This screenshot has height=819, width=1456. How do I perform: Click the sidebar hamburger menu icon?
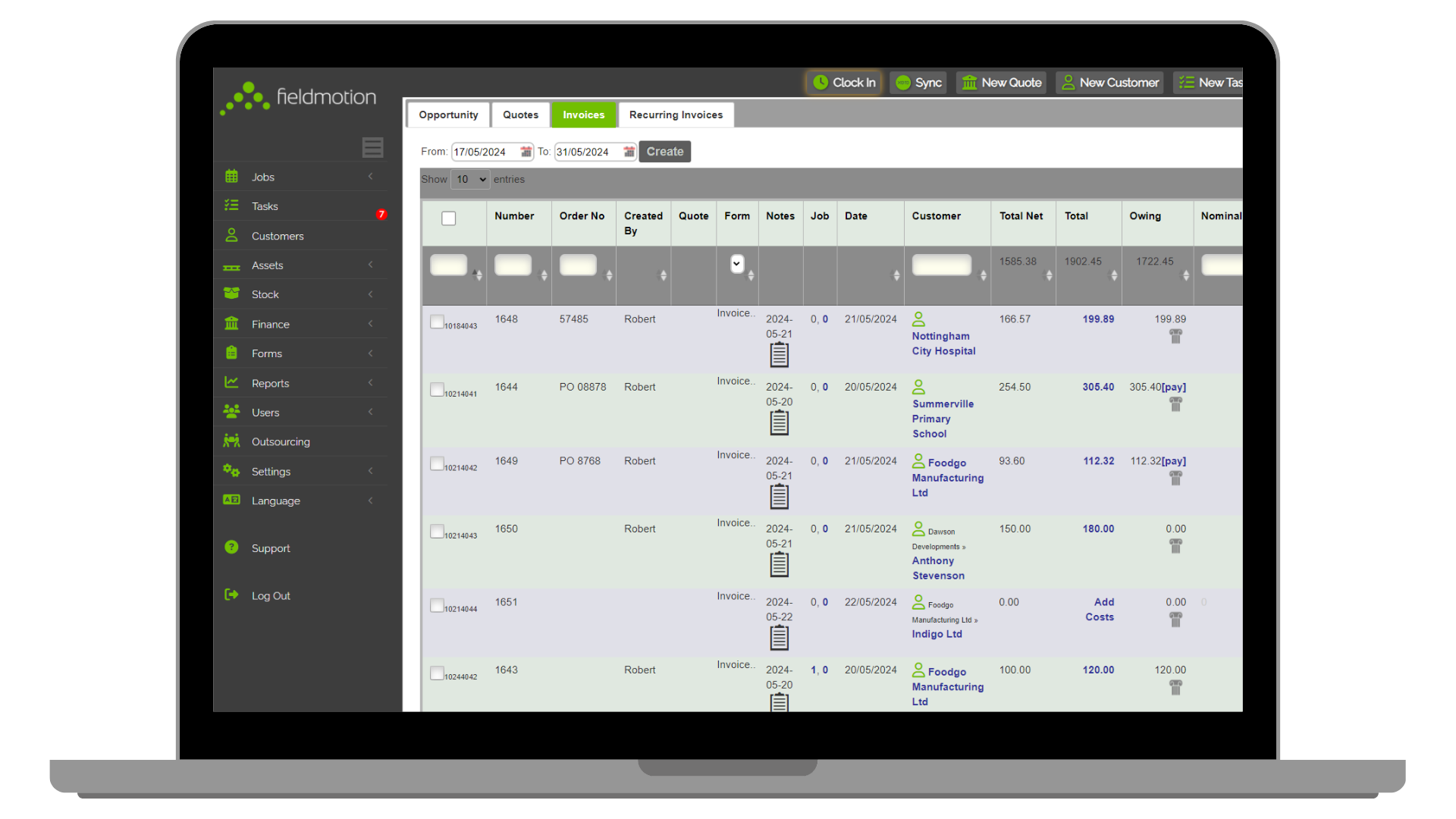coord(372,147)
